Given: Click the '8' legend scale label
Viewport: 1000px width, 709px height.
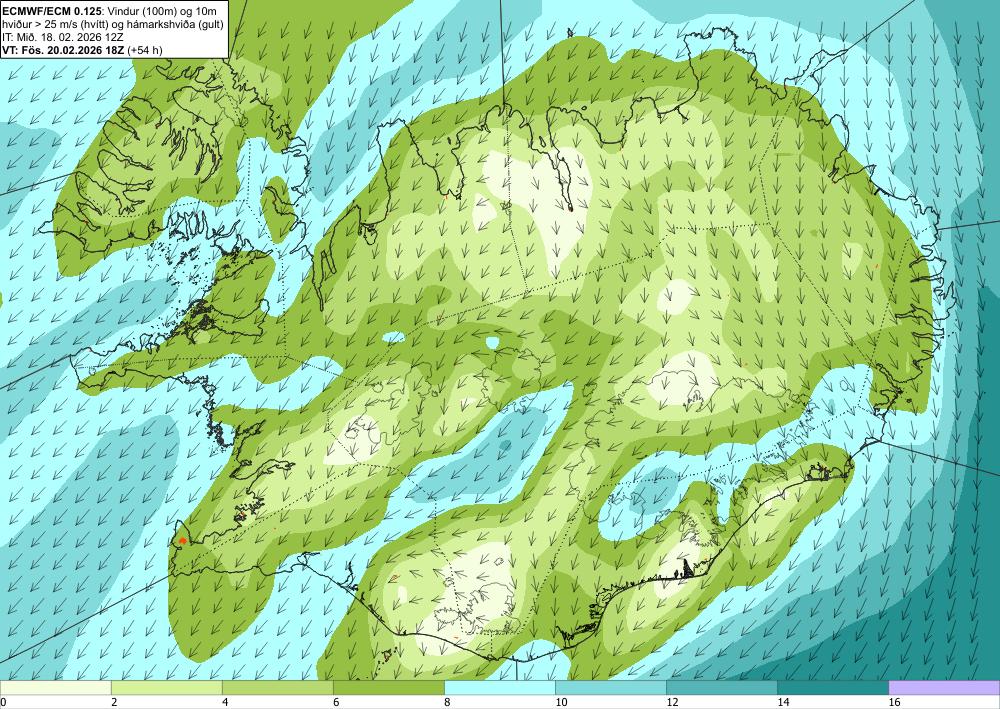Looking at the screenshot, I should [447, 703].
